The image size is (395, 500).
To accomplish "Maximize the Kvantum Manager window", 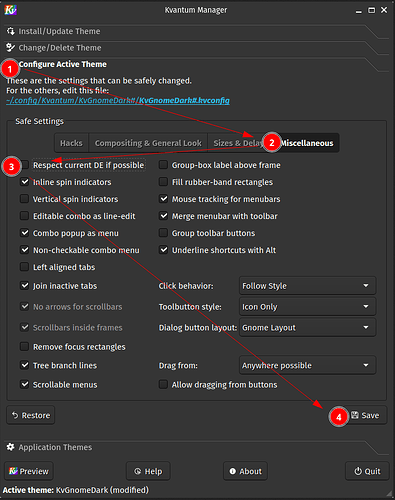I will point(371,10).
